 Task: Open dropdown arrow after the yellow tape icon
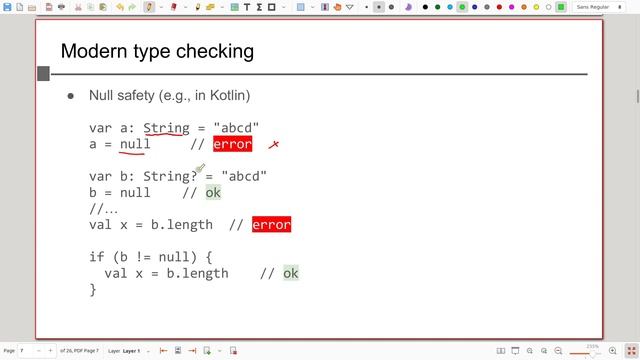(222, 7)
